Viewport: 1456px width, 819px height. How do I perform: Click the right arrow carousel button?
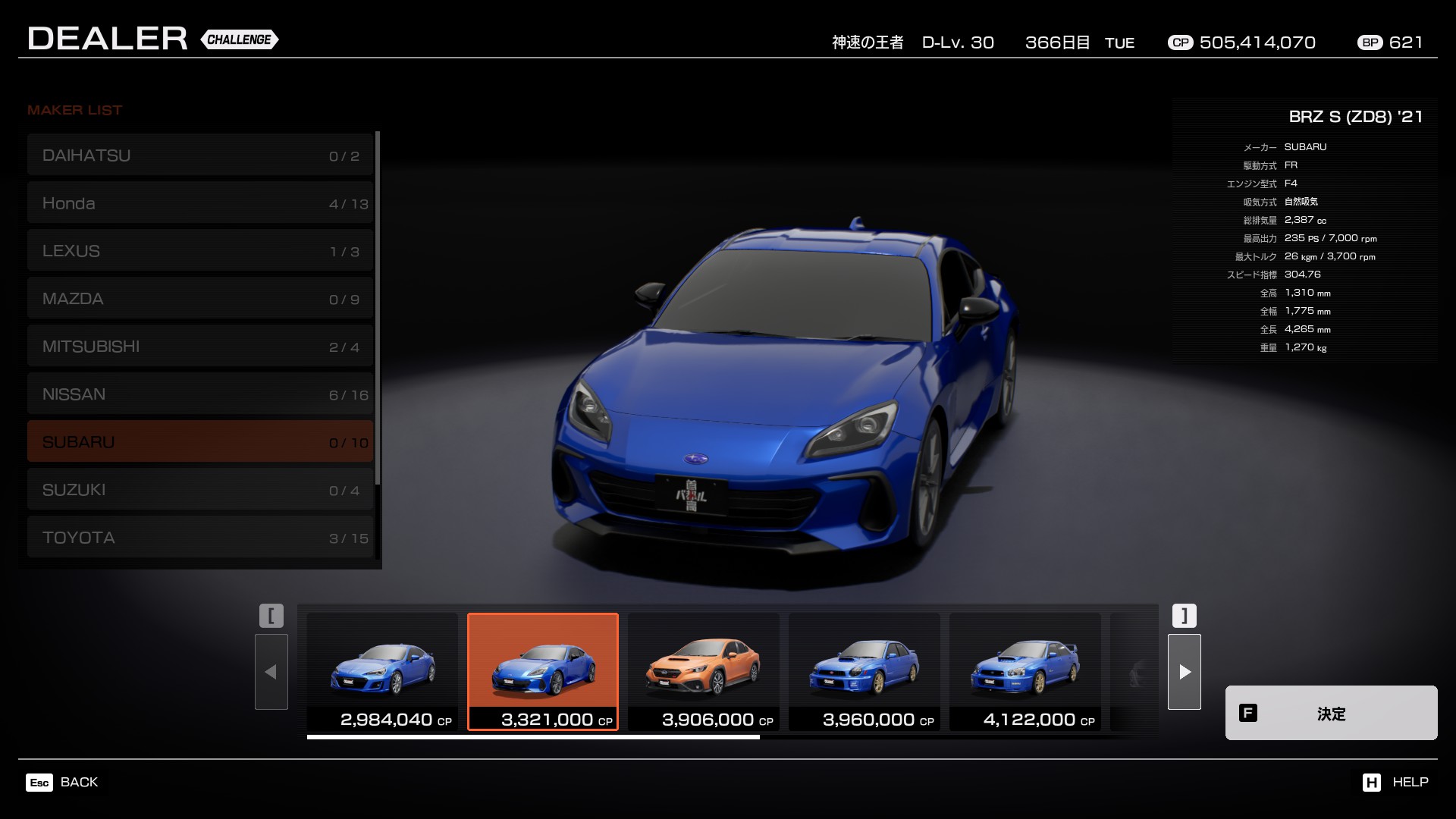click(1184, 672)
